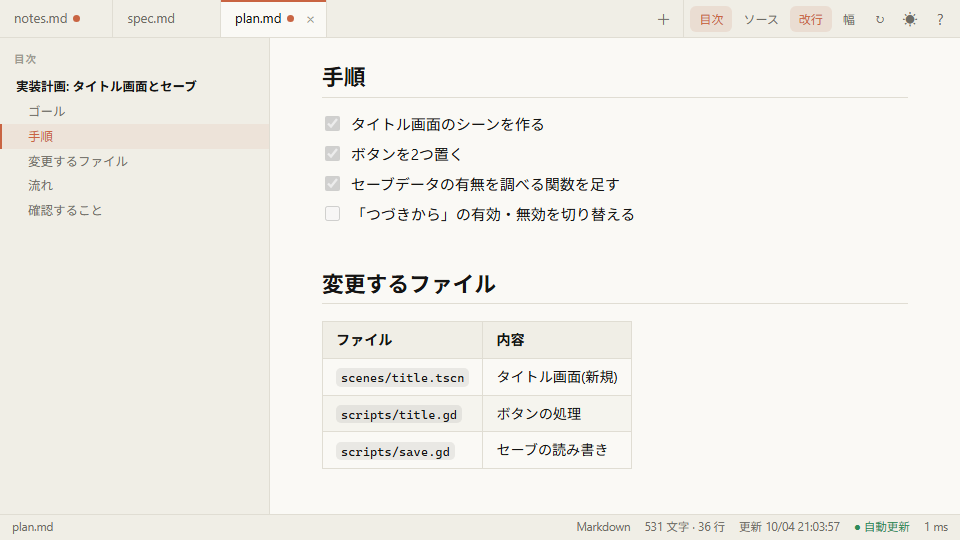960x540 pixels.
Task: Jump to 流れ in outline
Action: coord(135,186)
